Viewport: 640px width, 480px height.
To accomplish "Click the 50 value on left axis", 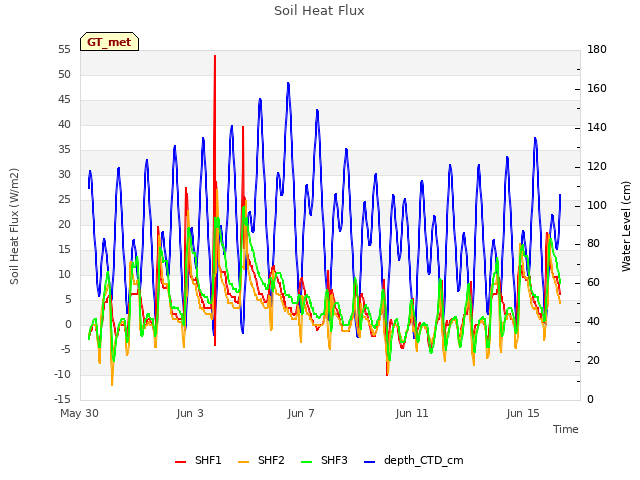I will (x=64, y=75).
